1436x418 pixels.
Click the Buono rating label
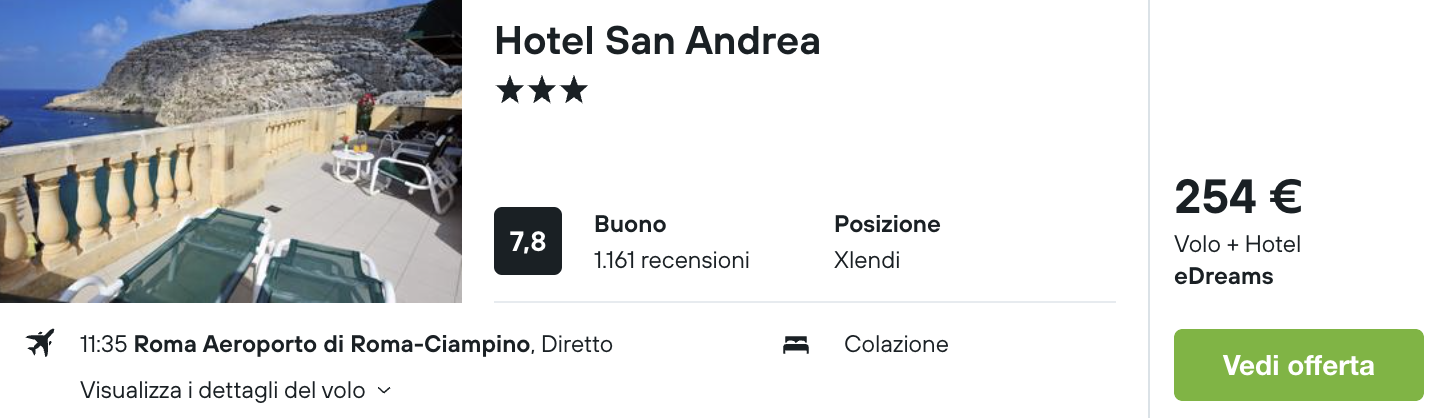click(630, 224)
